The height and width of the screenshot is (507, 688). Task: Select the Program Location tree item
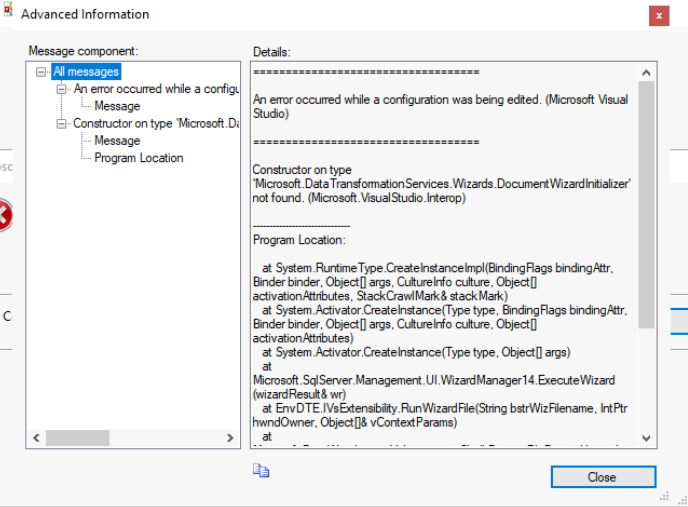pyautogui.click(x=139, y=158)
